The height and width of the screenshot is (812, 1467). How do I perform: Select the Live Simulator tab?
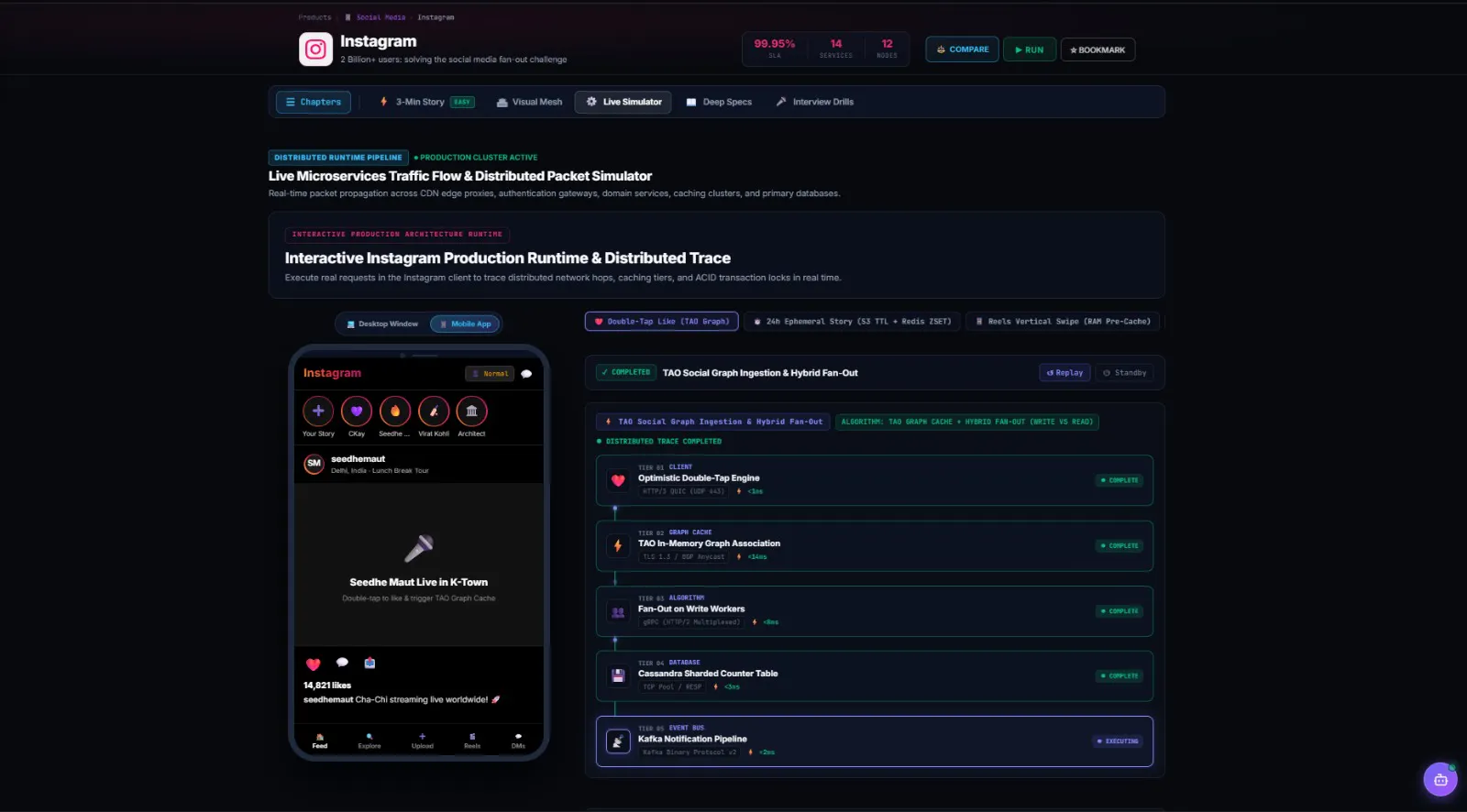pos(623,102)
